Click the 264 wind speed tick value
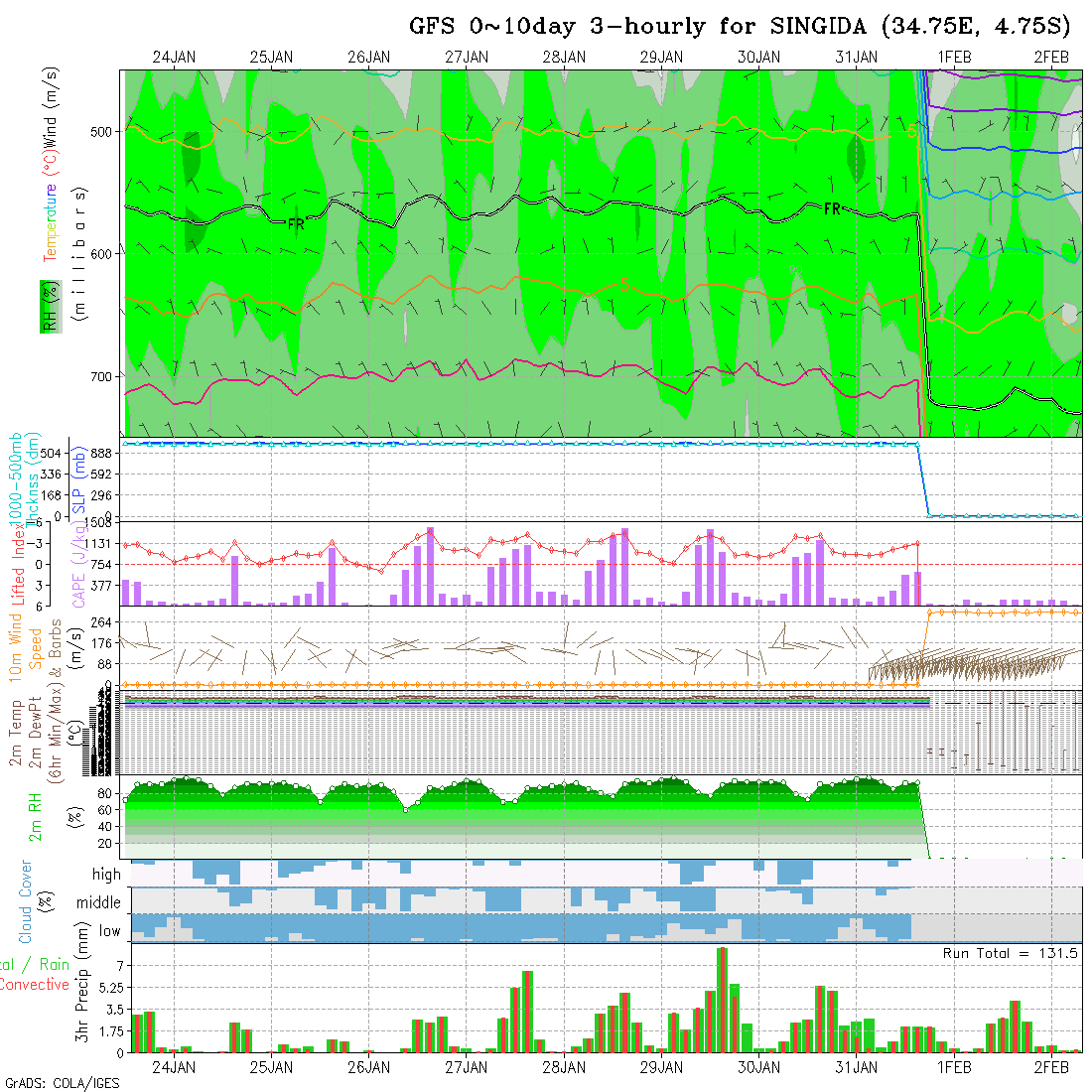This screenshot has width=1092, height=1092. pos(101,622)
